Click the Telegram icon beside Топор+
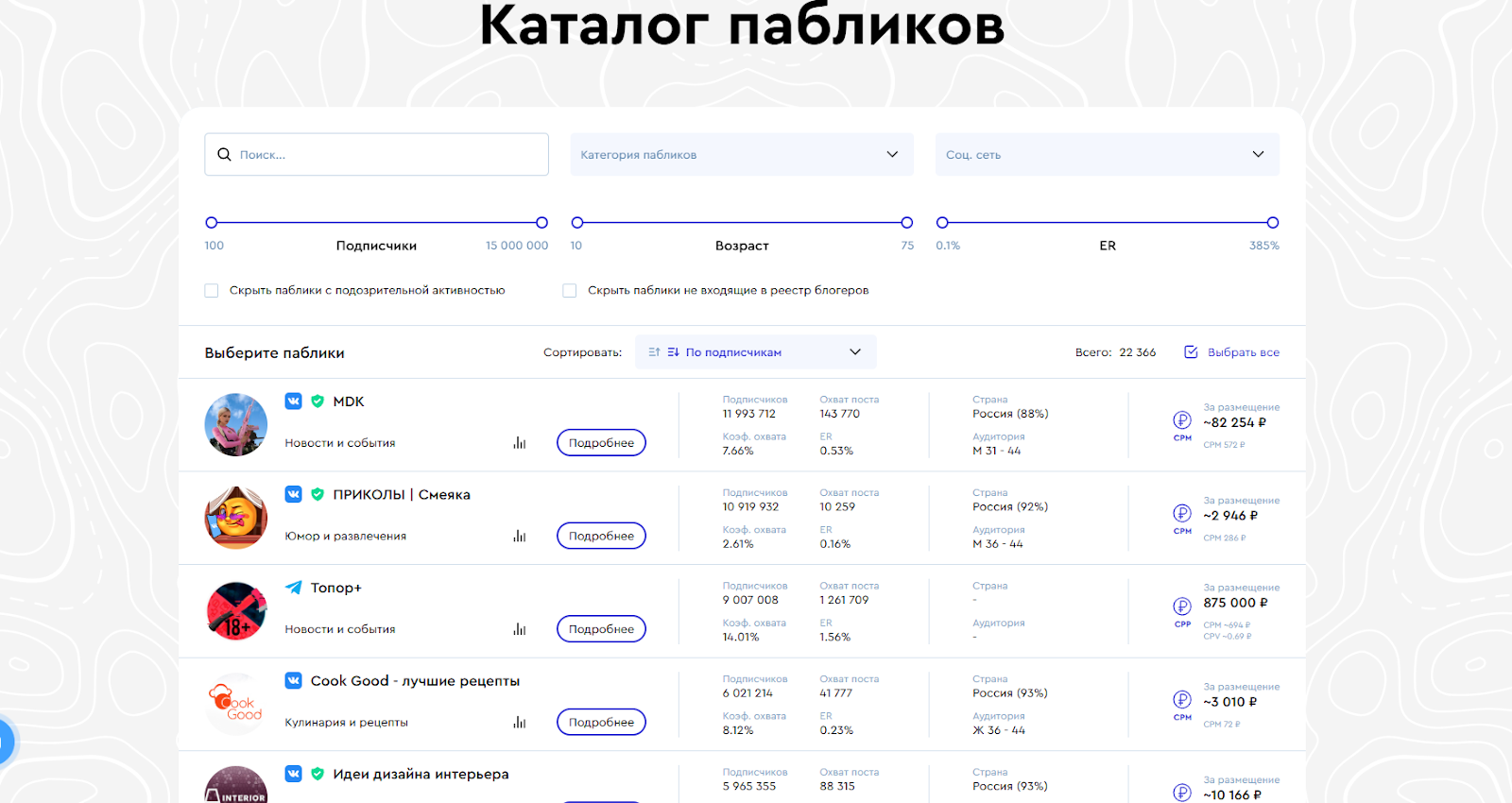Image resolution: width=1512 pixels, height=803 pixels. [294, 588]
